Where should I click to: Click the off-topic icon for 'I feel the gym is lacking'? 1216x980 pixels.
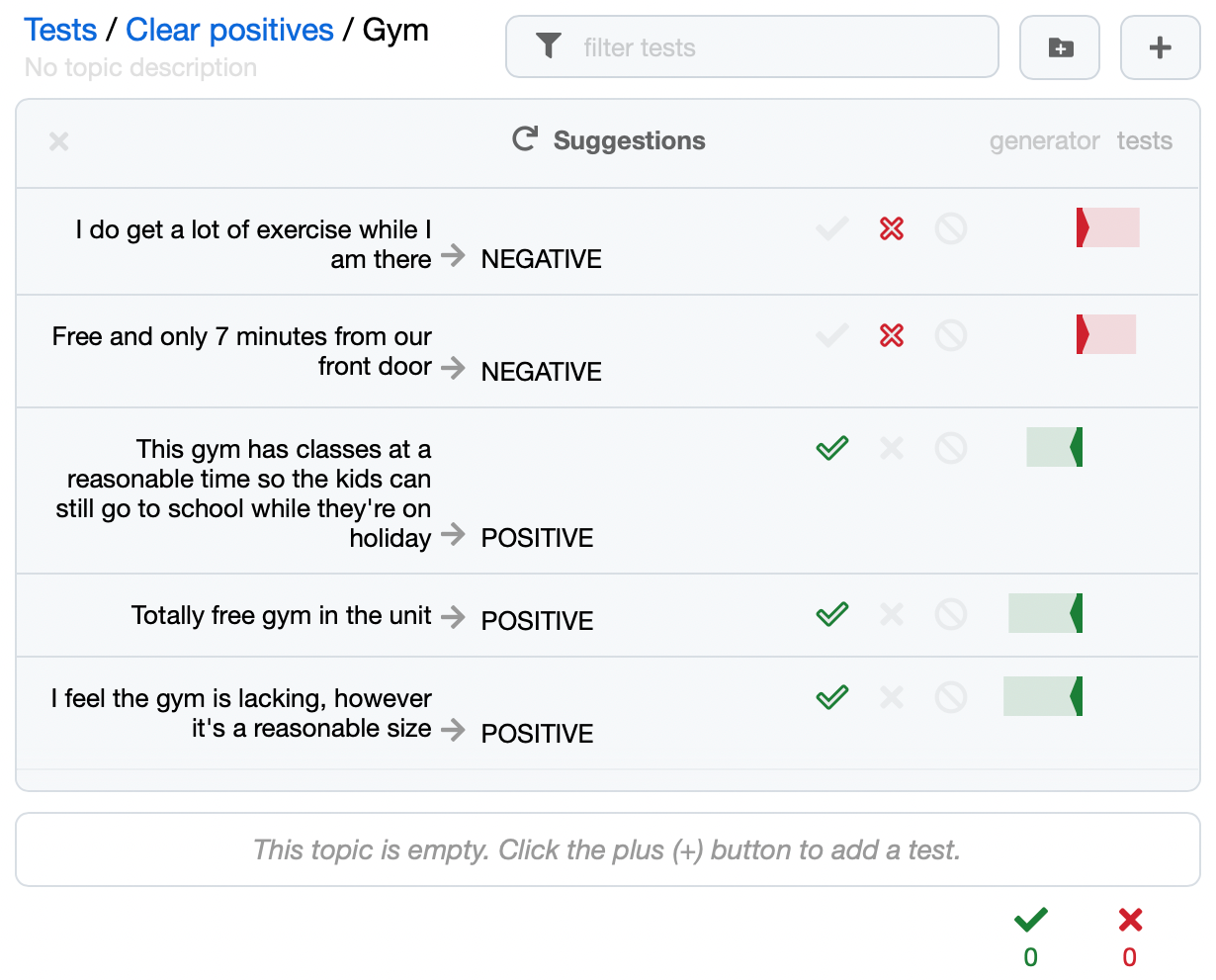tap(951, 698)
